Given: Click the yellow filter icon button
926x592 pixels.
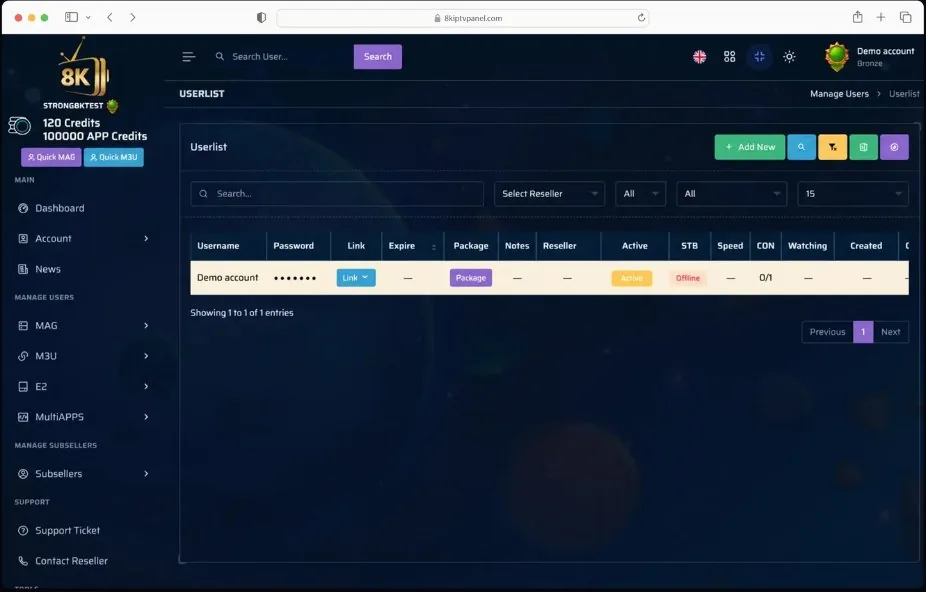Looking at the screenshot, I should tap(833, 147).
